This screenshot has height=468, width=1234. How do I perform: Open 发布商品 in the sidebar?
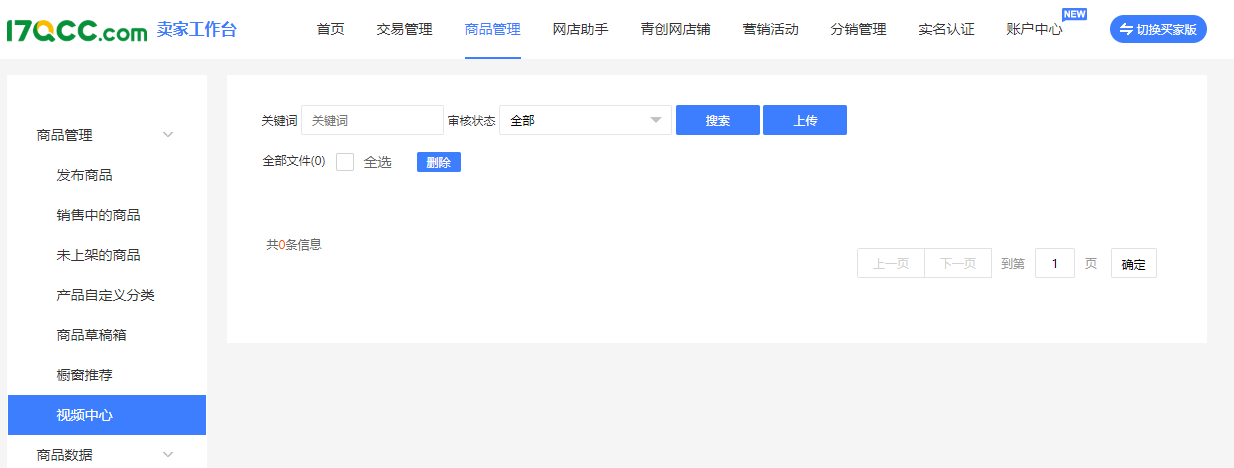pos(85,175)
